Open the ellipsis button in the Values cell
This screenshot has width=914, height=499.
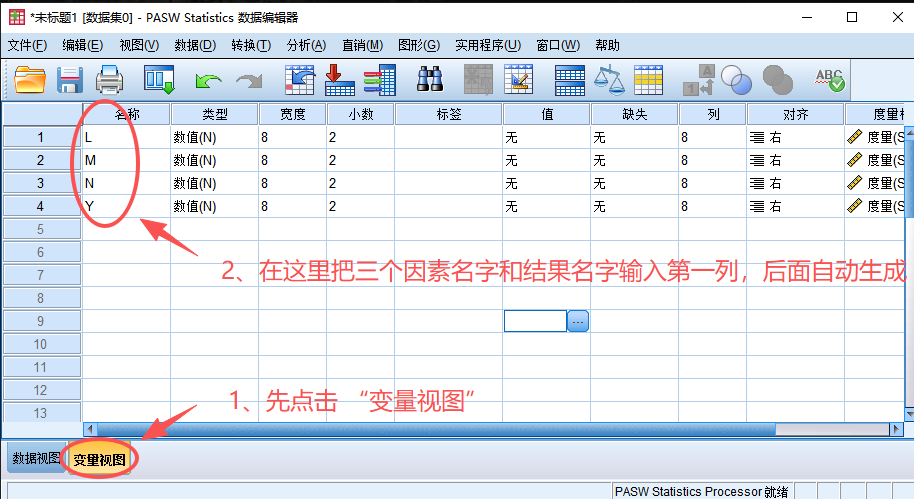[x=578, y=321]
